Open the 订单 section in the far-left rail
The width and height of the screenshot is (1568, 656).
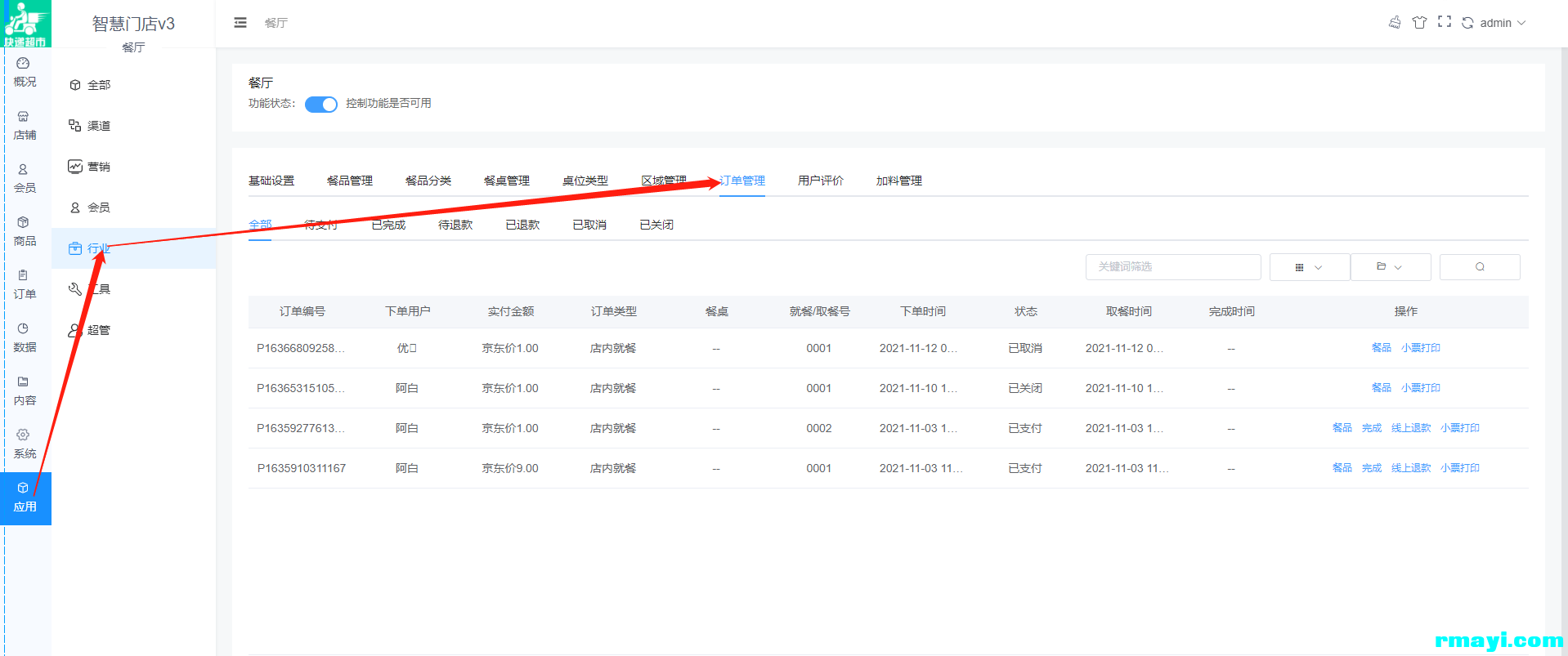point(25,285)
